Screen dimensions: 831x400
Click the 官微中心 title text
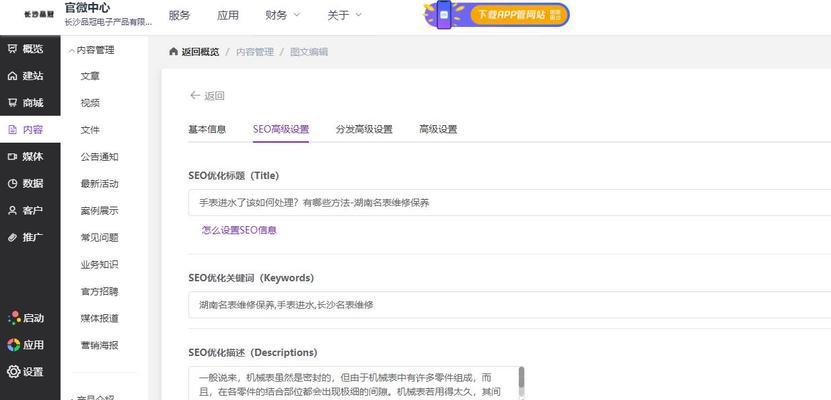pos(87,7)
